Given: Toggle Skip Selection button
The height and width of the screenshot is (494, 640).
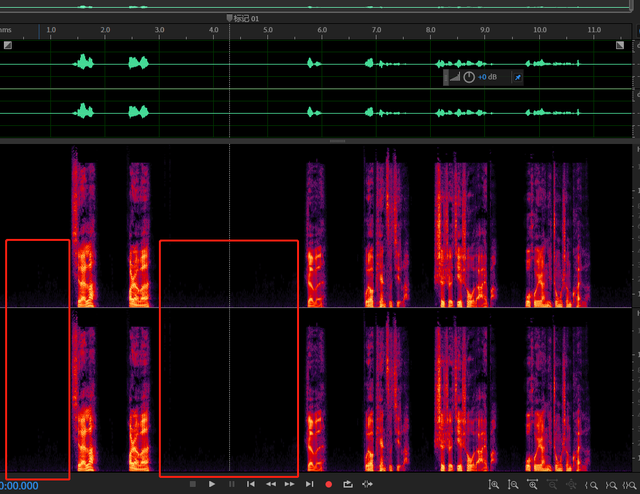Looking at the screenshot, I should tap(368, 484).
